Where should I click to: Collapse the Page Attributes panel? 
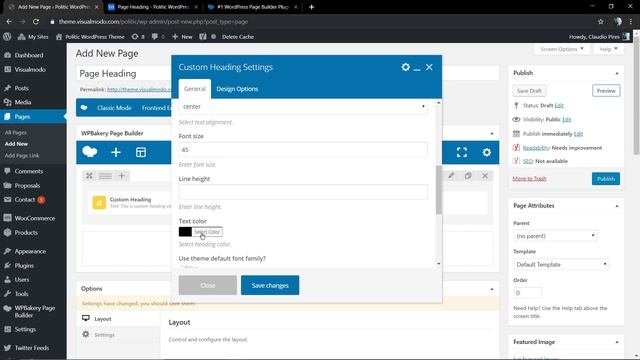[617, 206]
